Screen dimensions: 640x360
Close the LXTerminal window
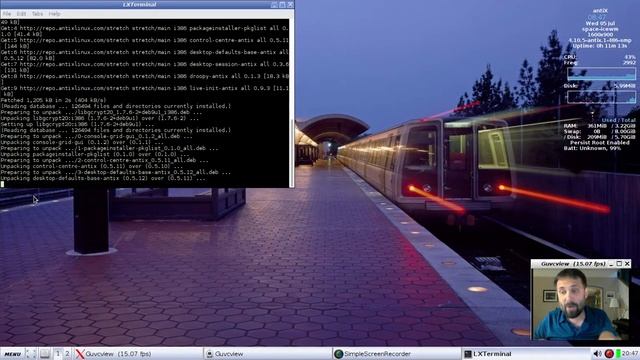(290, 4)
